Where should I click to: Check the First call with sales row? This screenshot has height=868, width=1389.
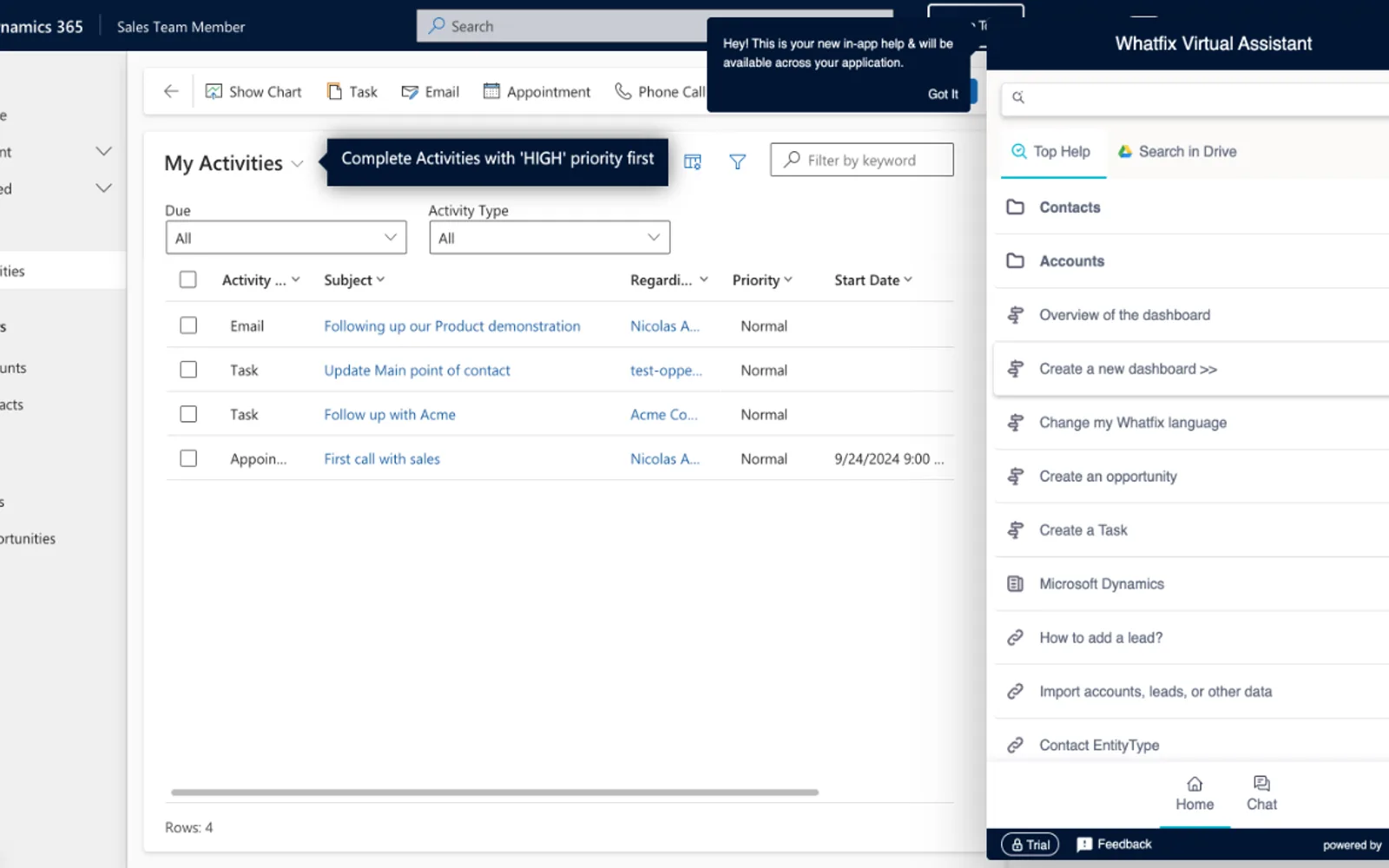188,458
